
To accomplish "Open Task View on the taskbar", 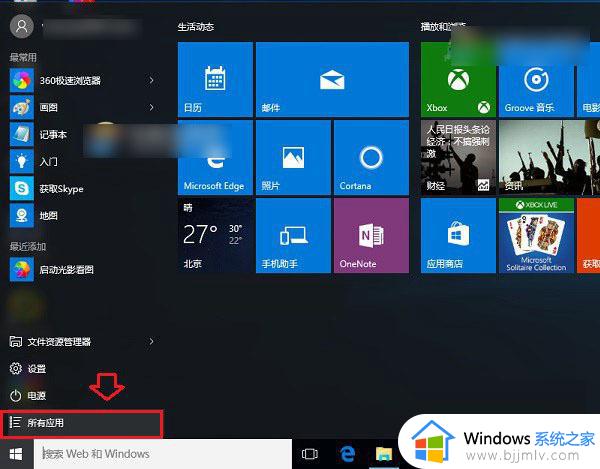I will coord(310,454).
